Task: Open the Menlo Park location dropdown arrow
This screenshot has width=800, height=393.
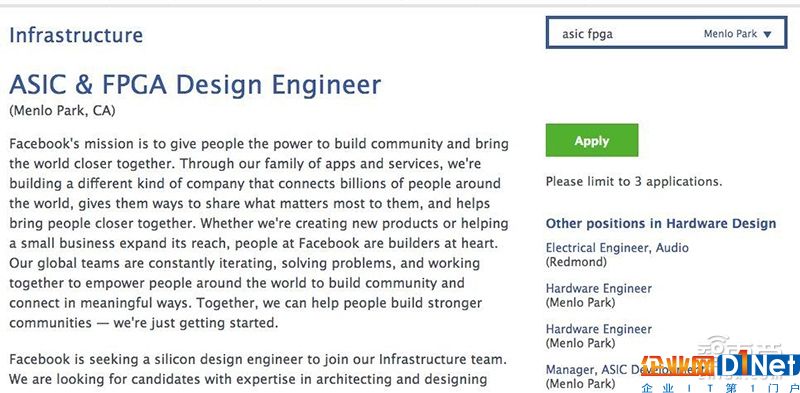Action: pyautogui.click(x=768, y=35)
